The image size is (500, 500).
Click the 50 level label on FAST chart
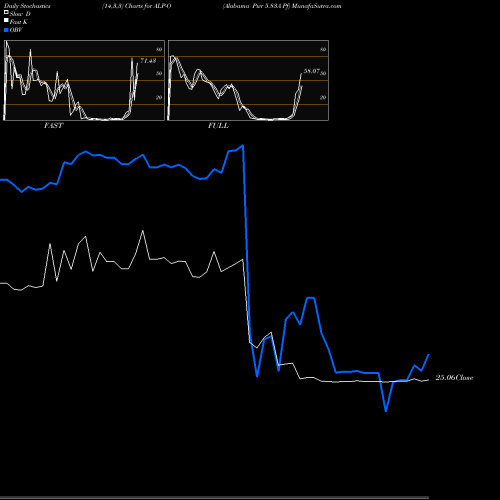click(x=159, y=73)
